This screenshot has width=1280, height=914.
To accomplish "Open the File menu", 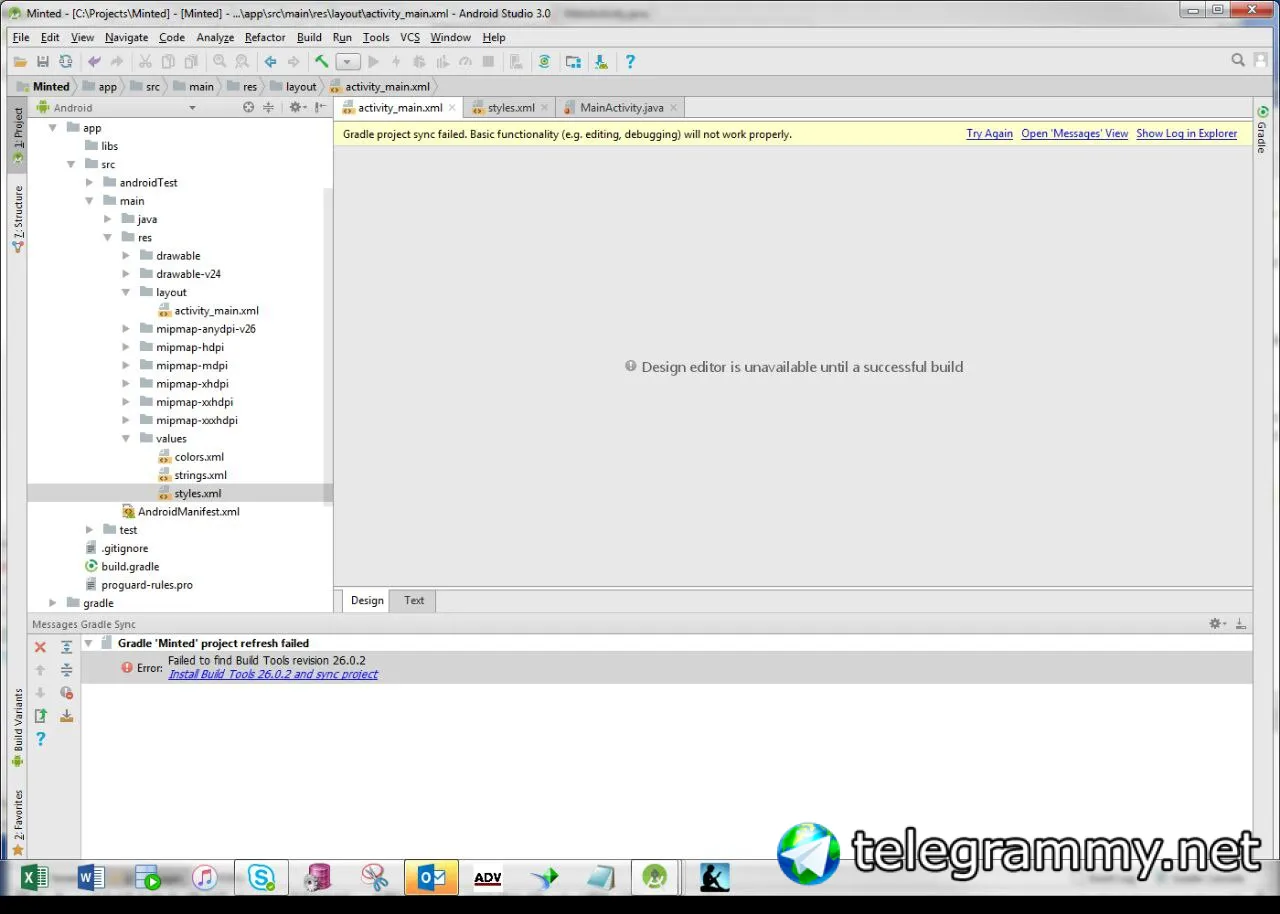I will [21, 38].
